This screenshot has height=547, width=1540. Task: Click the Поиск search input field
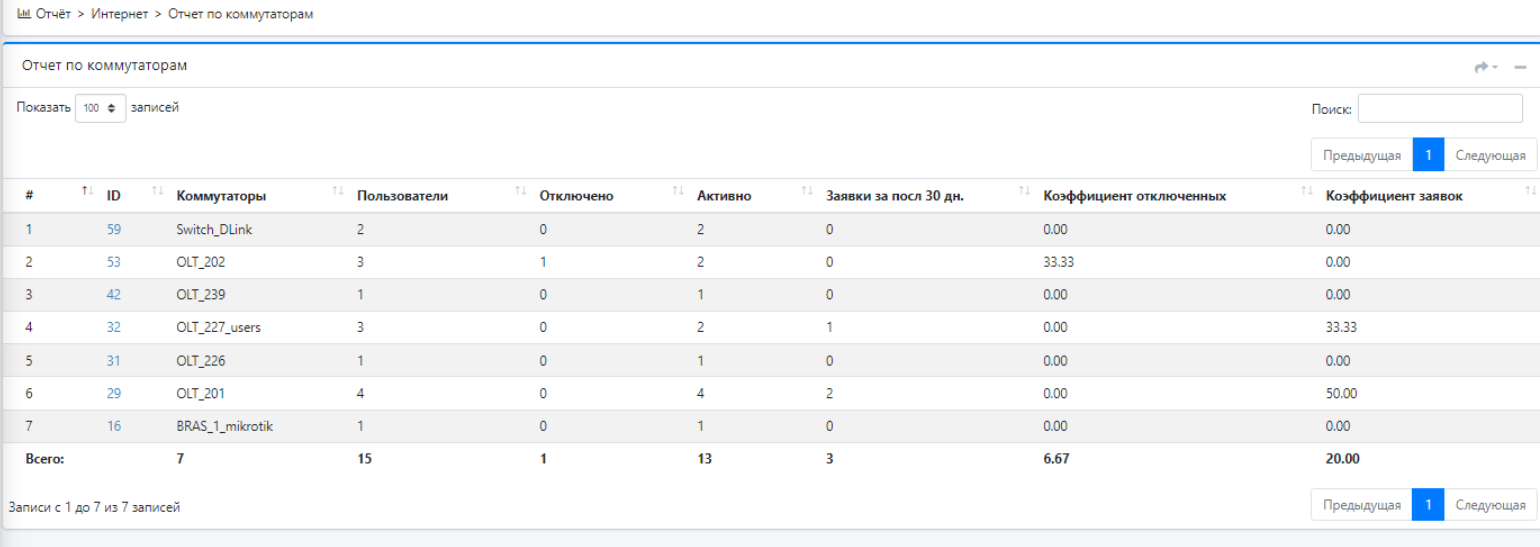(x=1440, y=109)
